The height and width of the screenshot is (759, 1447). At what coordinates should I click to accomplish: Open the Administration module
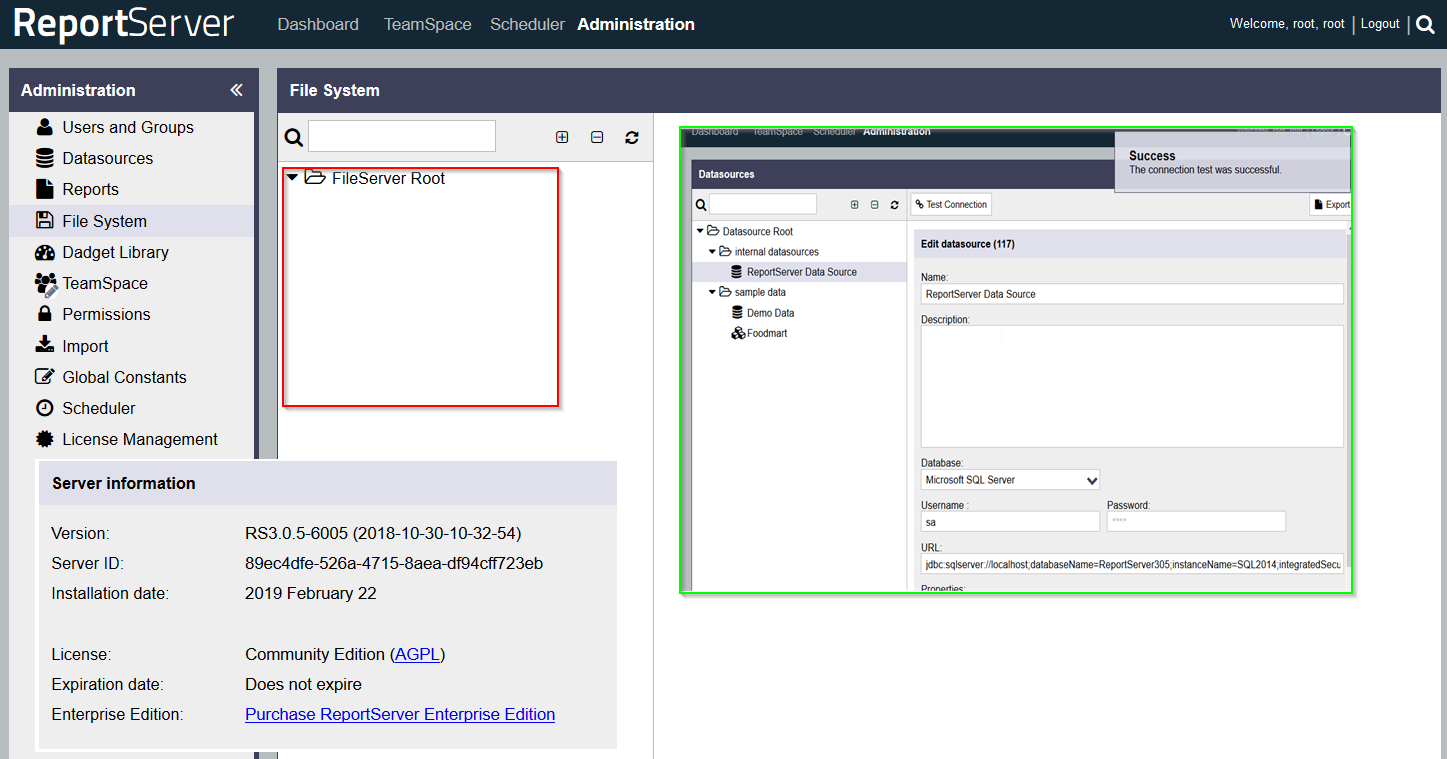(x=636, y=25)
